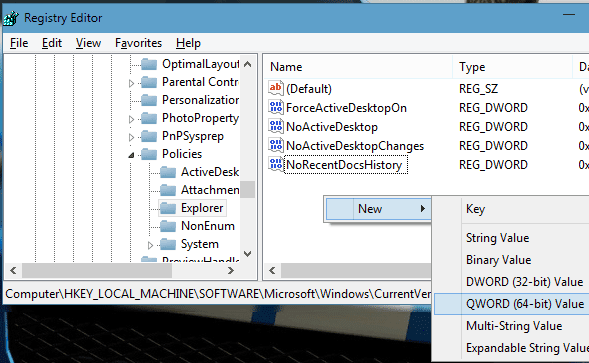Click the (Default) string value icon
Viewport: 589px width, 363px height.
click(275, 89)
